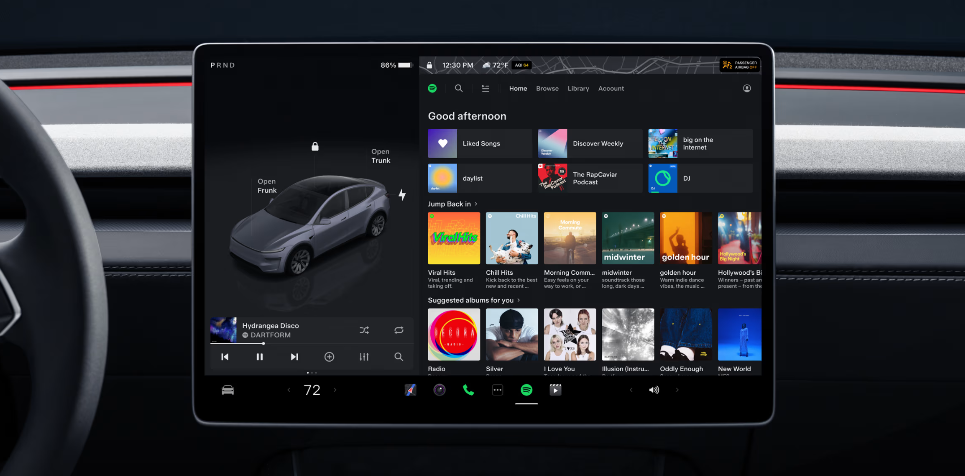
Task: Open the New World album cover
Action: point(740,334)
